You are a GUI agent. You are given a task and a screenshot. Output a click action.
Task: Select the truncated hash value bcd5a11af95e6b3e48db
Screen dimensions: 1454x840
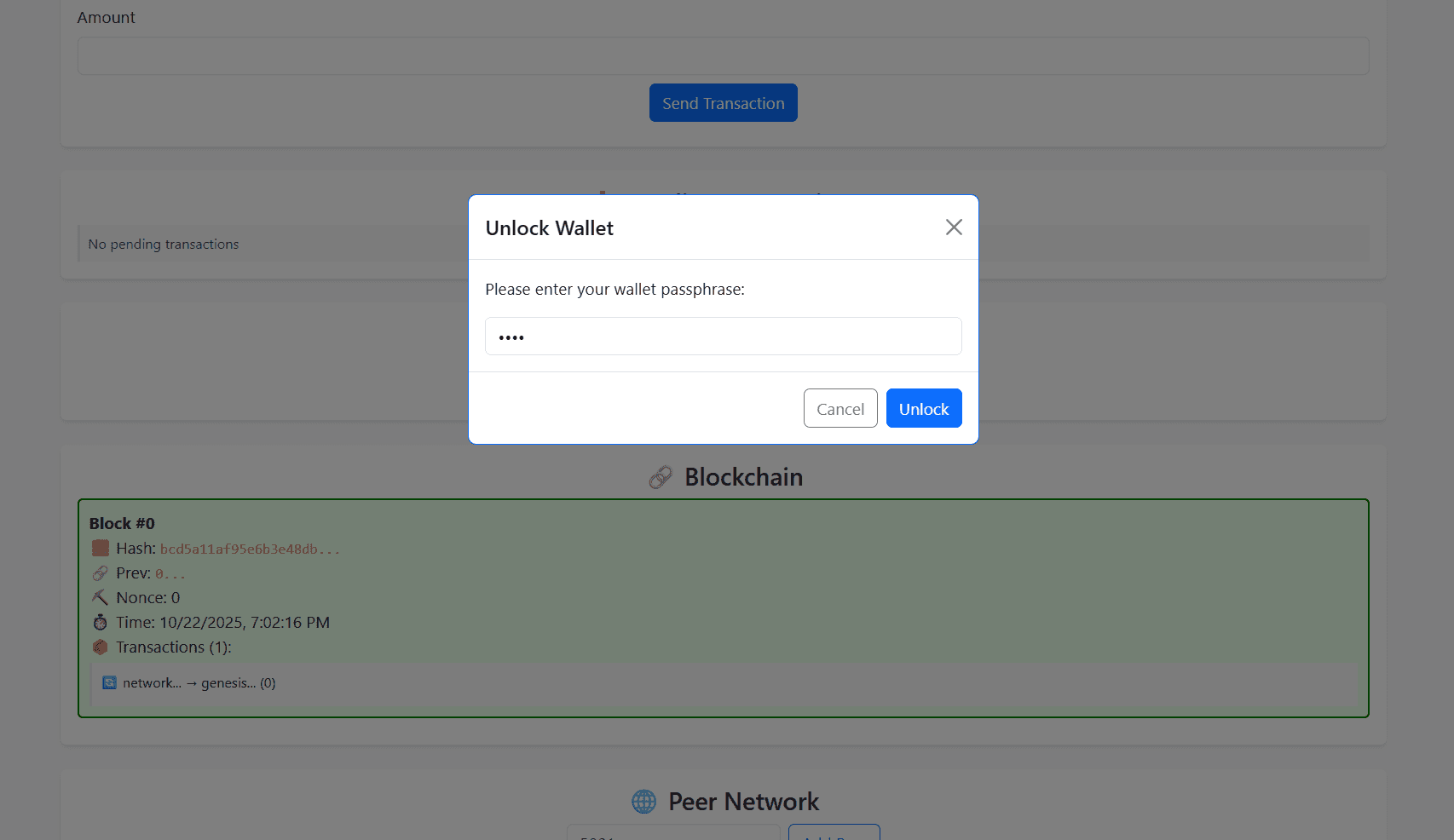coord(247,549)
